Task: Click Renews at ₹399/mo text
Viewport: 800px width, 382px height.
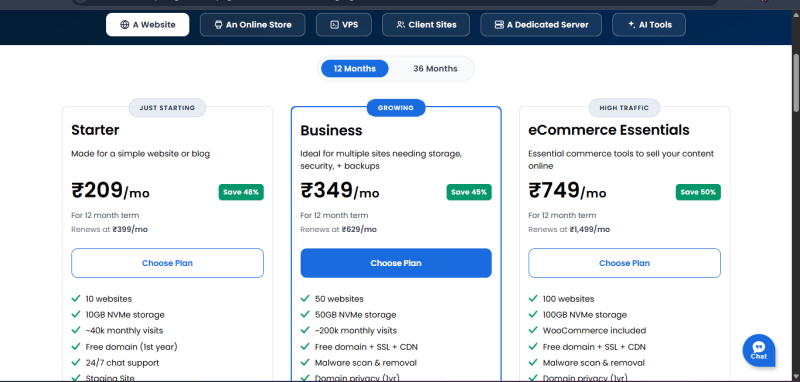Action: click(x=109, y=230)
